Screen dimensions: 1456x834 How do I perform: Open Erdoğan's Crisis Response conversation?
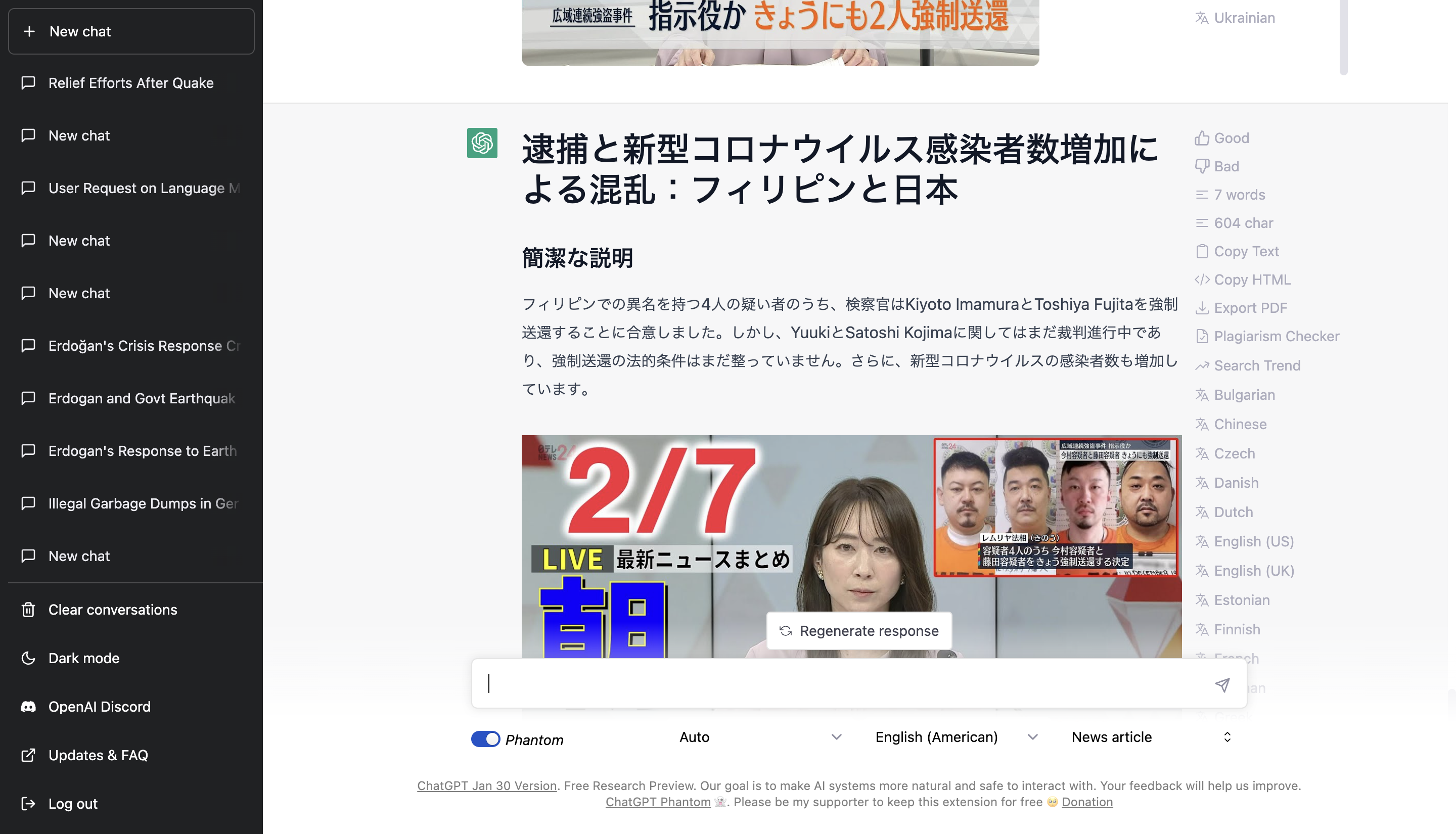131,346
